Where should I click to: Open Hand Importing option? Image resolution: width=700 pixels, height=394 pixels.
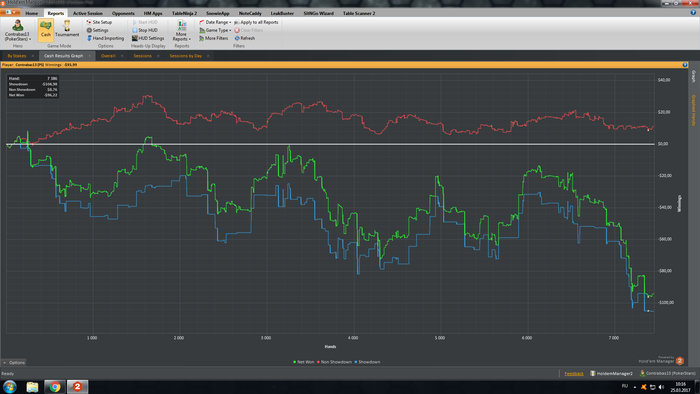105,38
